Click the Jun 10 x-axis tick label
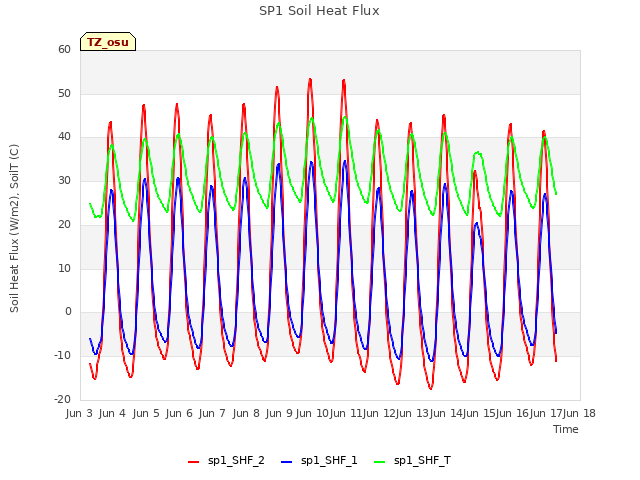 click(x=312, y=413)
